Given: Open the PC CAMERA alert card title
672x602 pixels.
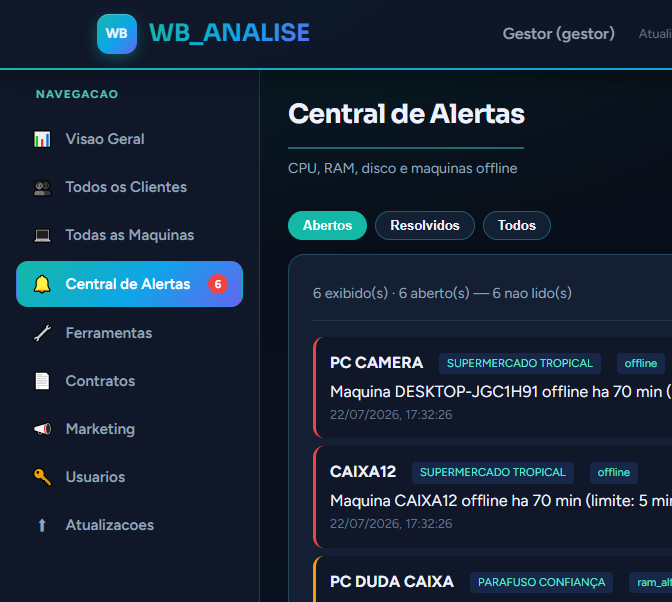Looking at the screenshot, I should (x=376, y=363).
